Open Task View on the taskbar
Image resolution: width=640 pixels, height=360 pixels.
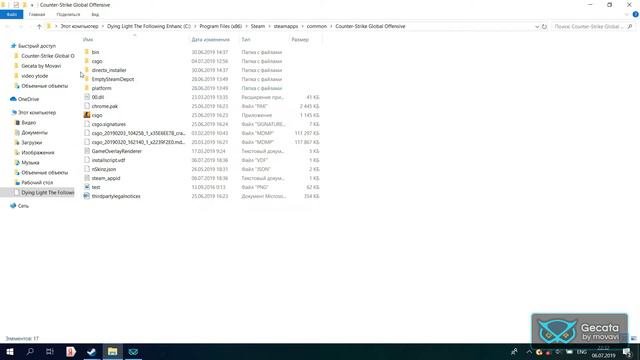[x=50, y=351]
